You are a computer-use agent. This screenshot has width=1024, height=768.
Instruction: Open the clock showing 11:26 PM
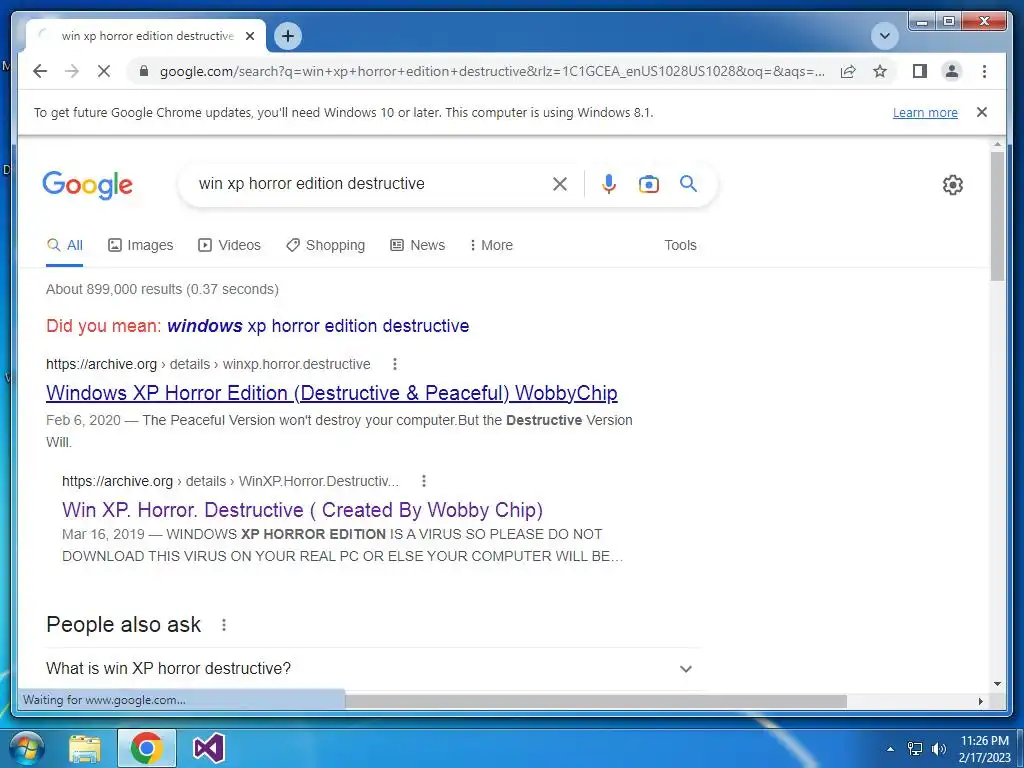[985, 749]
